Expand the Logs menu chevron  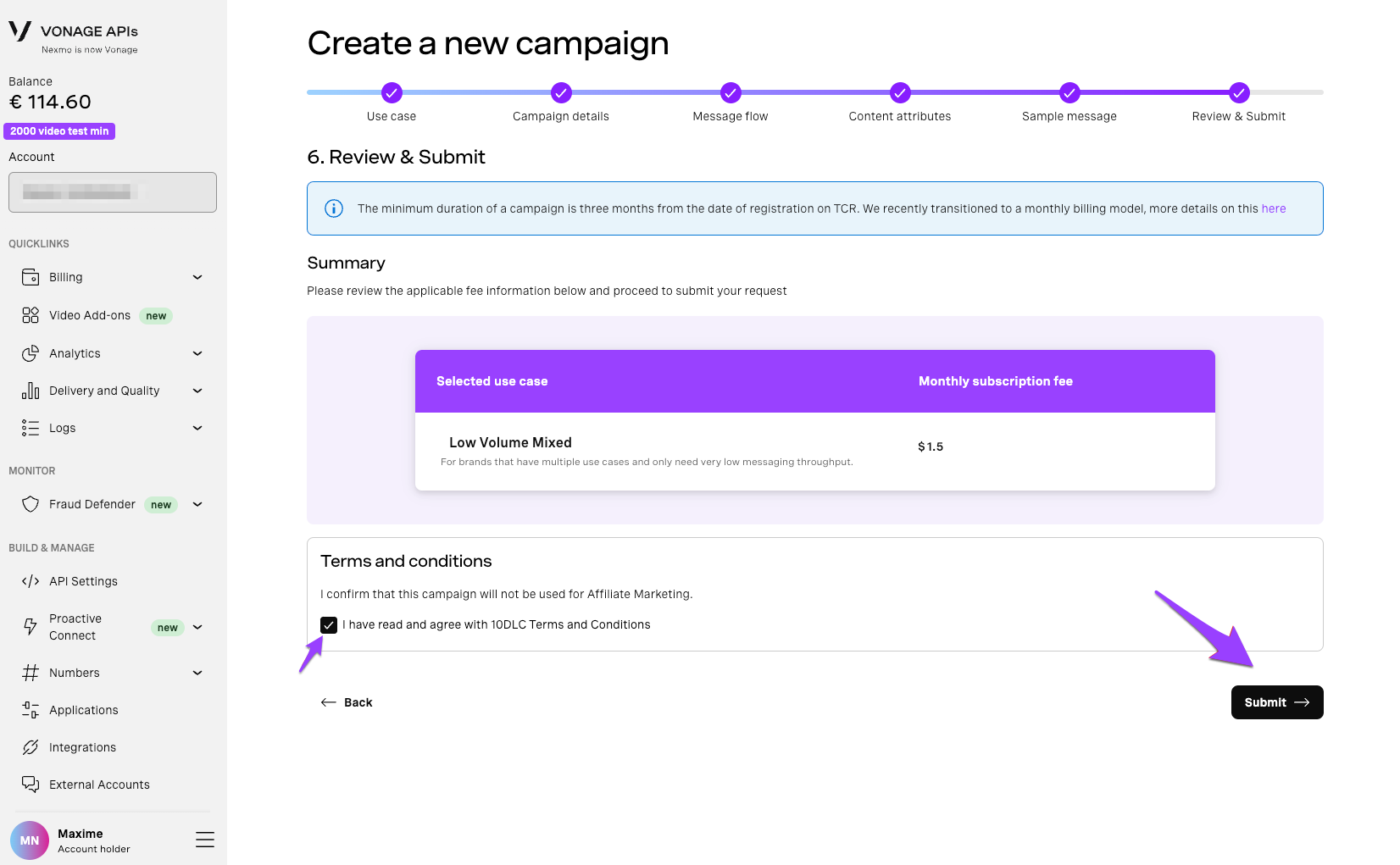click(197, 428)
